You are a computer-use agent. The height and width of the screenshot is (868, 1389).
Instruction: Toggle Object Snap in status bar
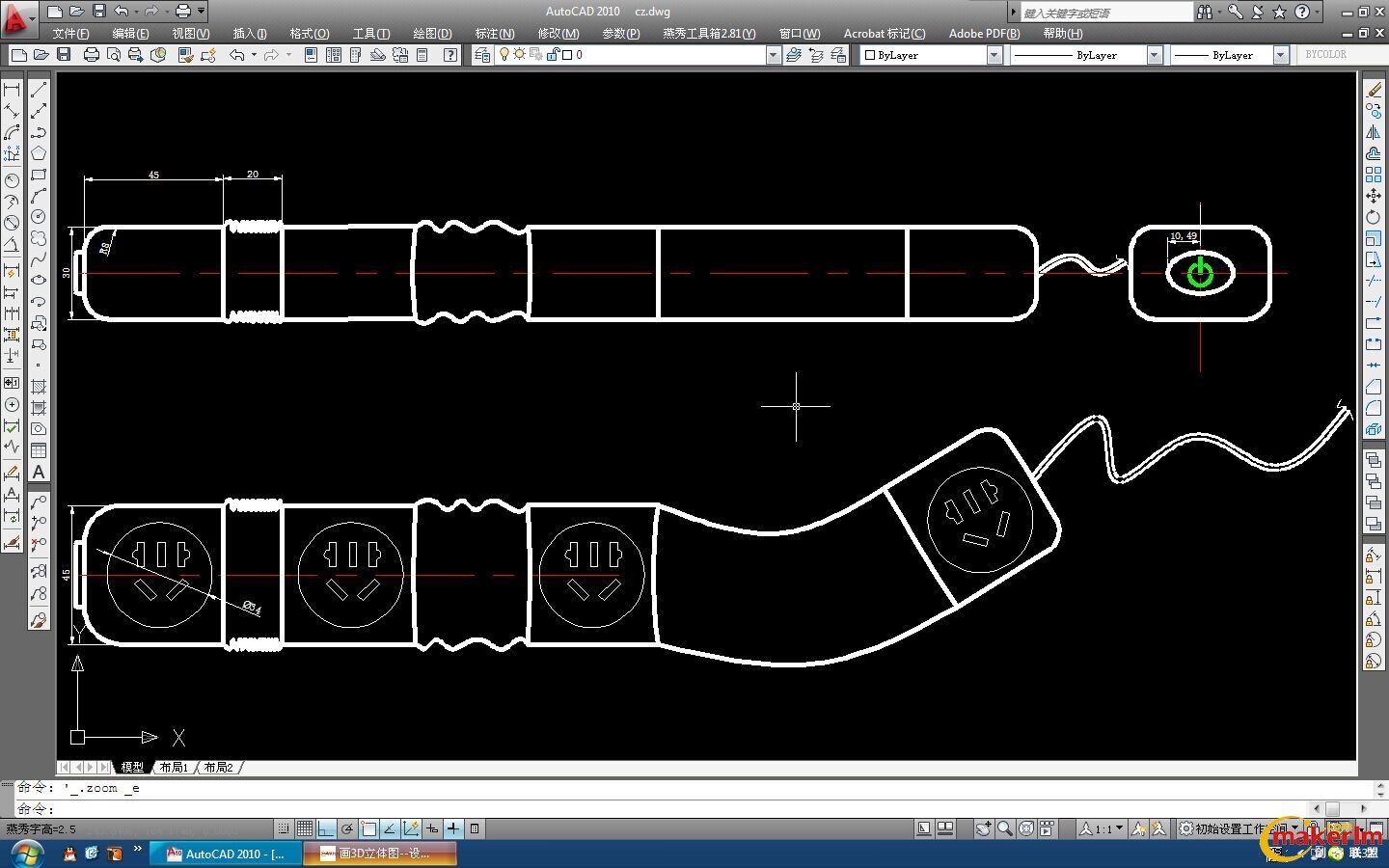pos(368,828)
